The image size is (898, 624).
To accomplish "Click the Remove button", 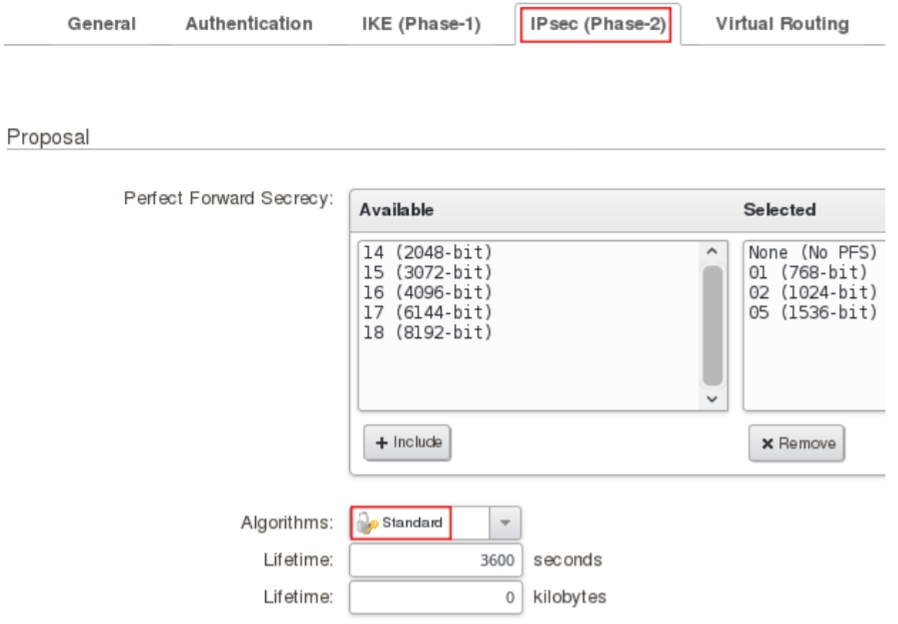I will pyautogui.click(x=796, y=443).
